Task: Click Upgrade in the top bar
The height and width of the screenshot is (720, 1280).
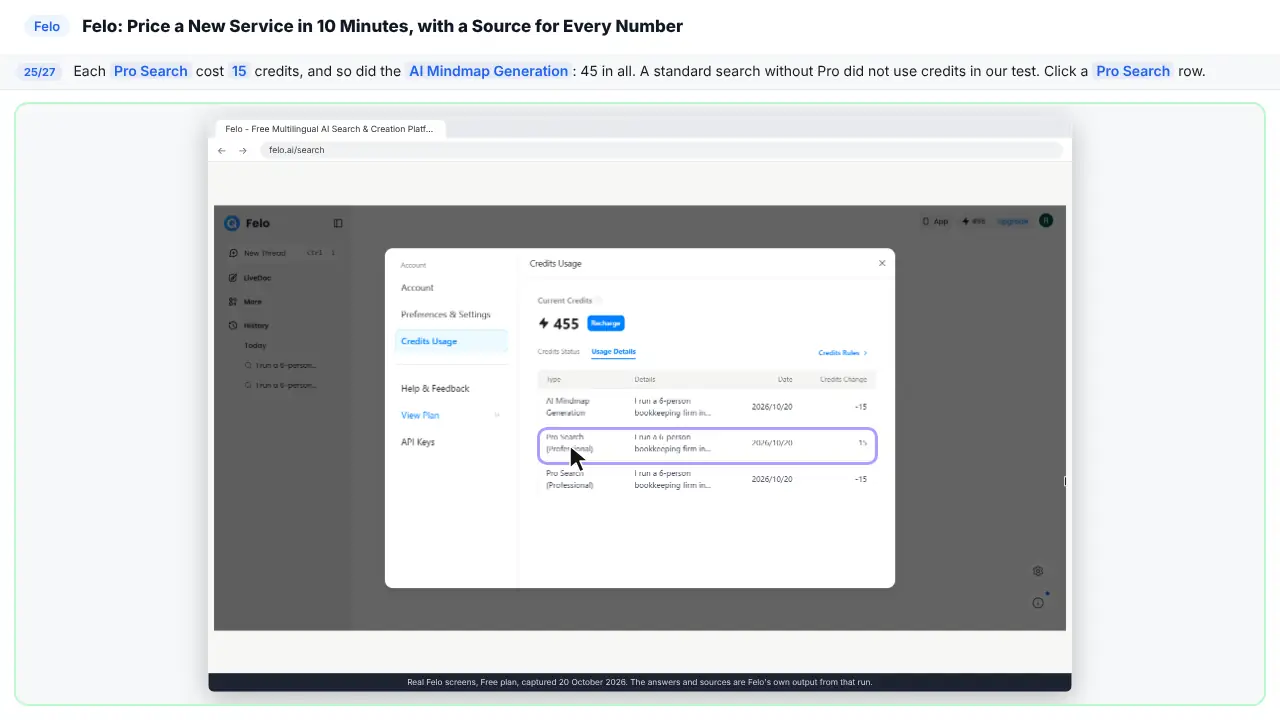Action: pos(1013,221)
